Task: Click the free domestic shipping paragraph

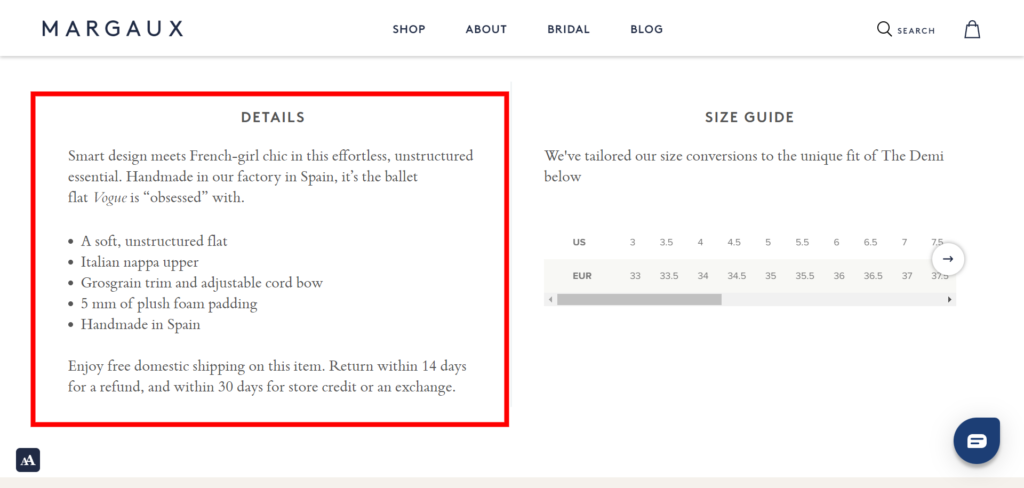Action: pyautogui.click(x=267, y=376)
